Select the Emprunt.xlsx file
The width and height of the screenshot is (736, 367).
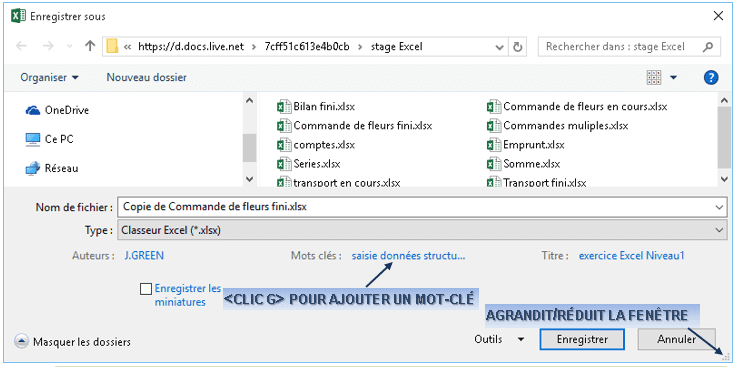tap(526, 145)
